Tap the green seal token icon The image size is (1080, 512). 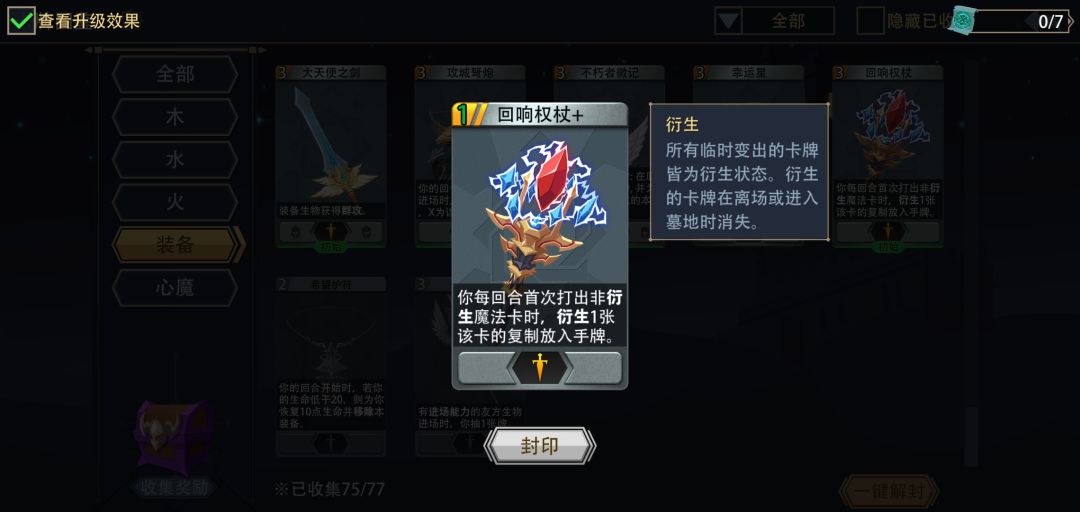[x=962, y=21]
